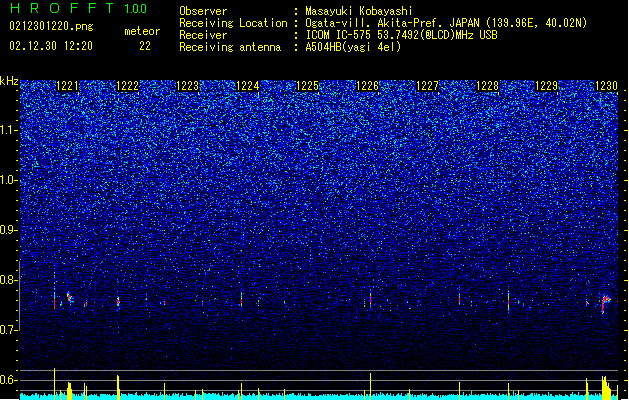This screenshot has height=400, width=629.
Task: Click the 1230 time marker
Action: pos(606,86)
